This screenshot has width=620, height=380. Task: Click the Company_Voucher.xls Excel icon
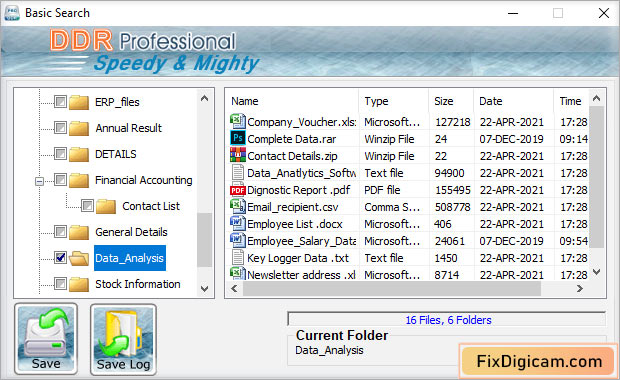click(x=238, y=121)
